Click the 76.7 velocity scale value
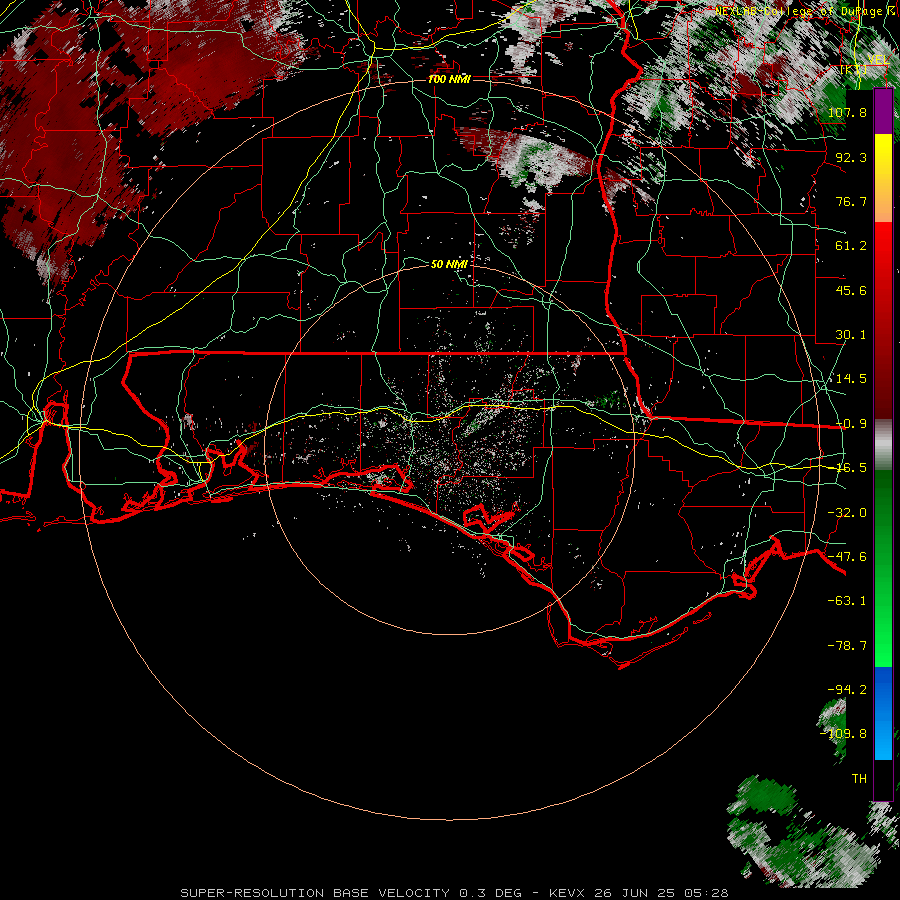Screen dimensions: 900x900 [x=851, y=201]
